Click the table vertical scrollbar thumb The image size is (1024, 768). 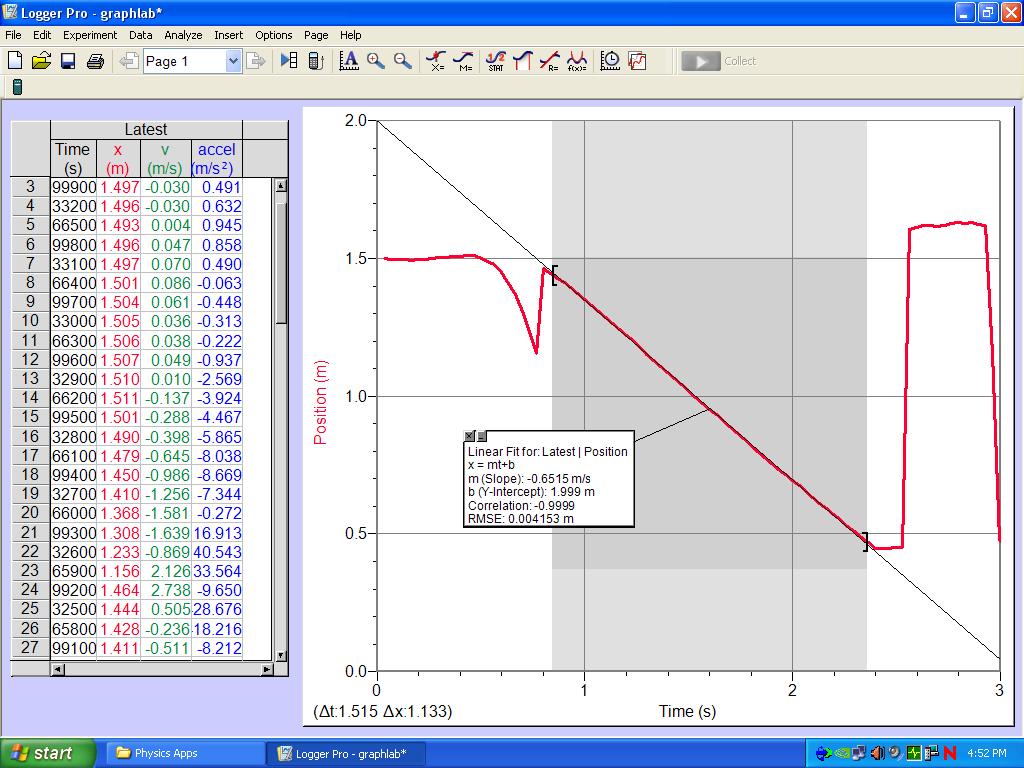click(280, 263)
